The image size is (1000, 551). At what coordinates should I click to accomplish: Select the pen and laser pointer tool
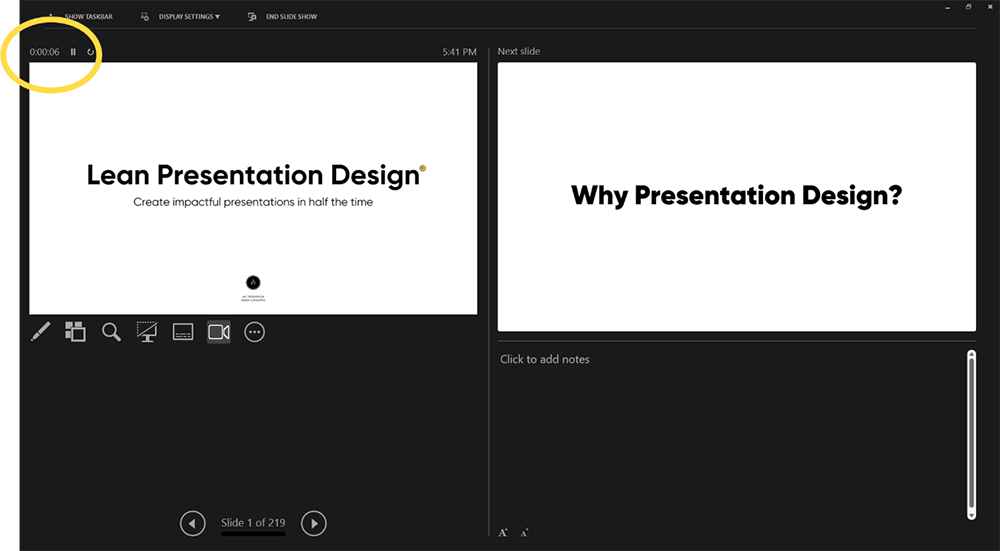coord(40,332)
